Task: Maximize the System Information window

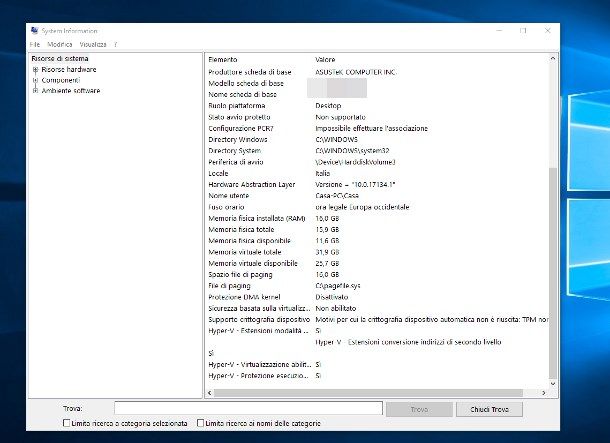Action: pos(522,30)
